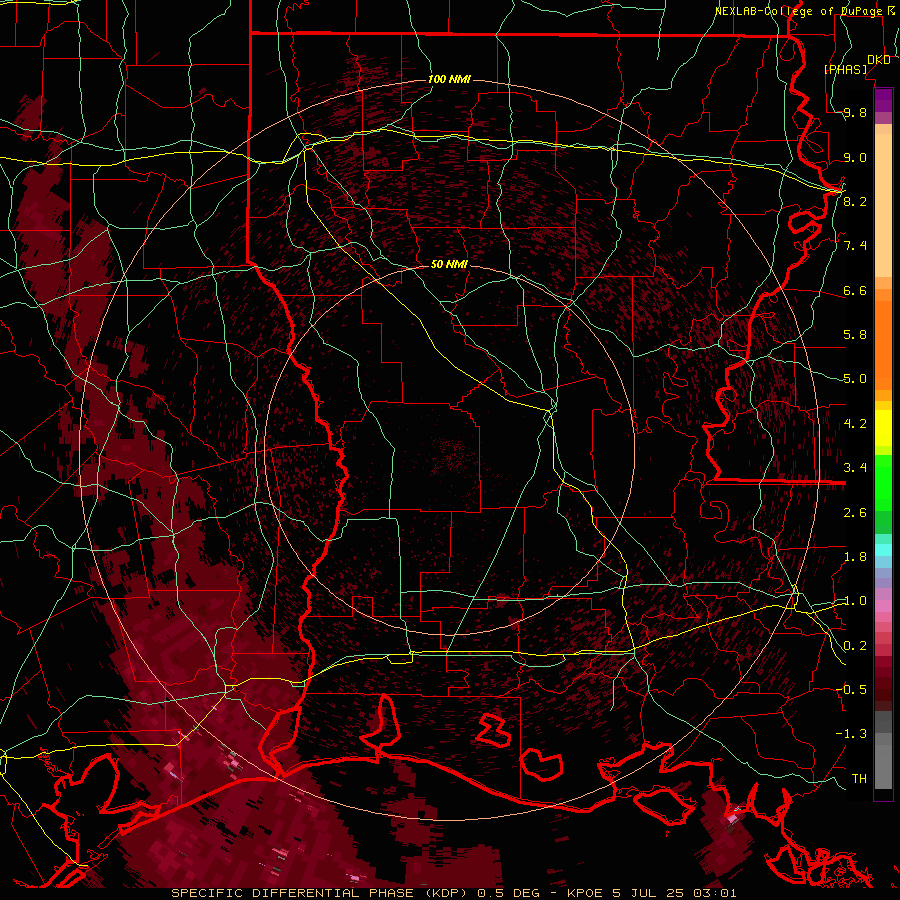The image size is (900, 900).
Task: Click the 5.0 value on the color scale
Action: coord(855,379)
